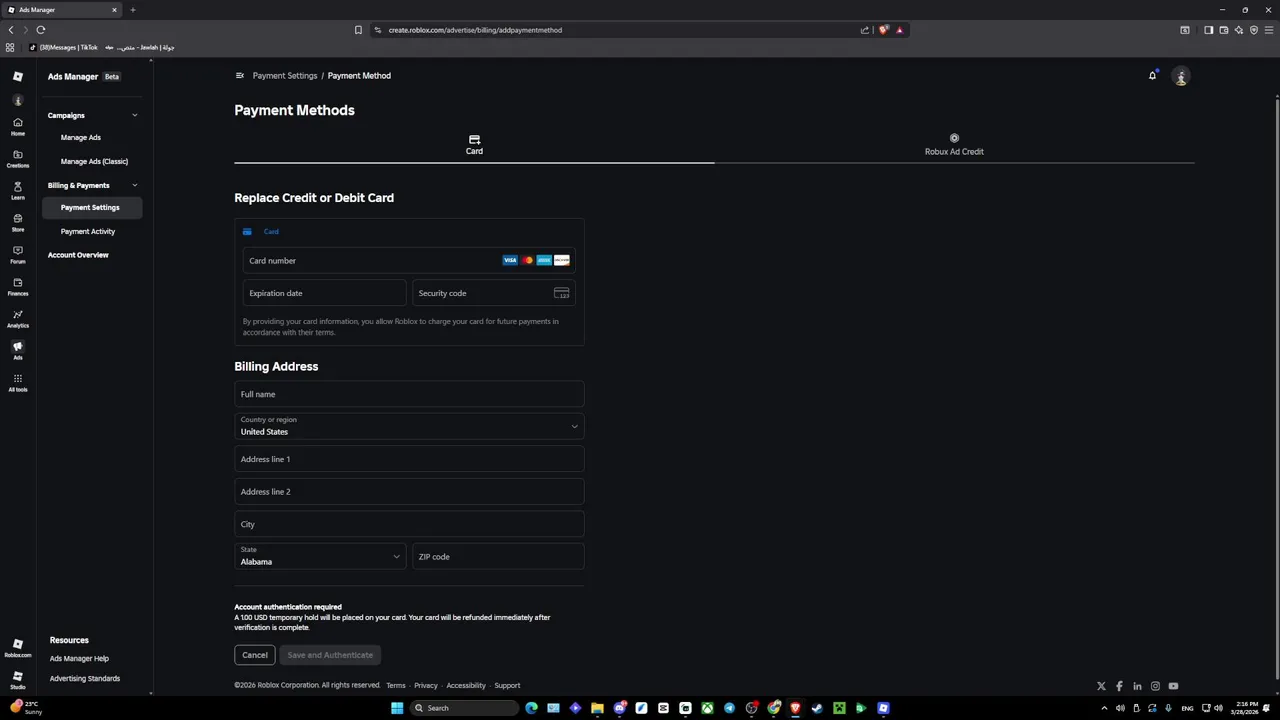
Task: Open the Privacy footer link
Action: click(x=426, y=686)
